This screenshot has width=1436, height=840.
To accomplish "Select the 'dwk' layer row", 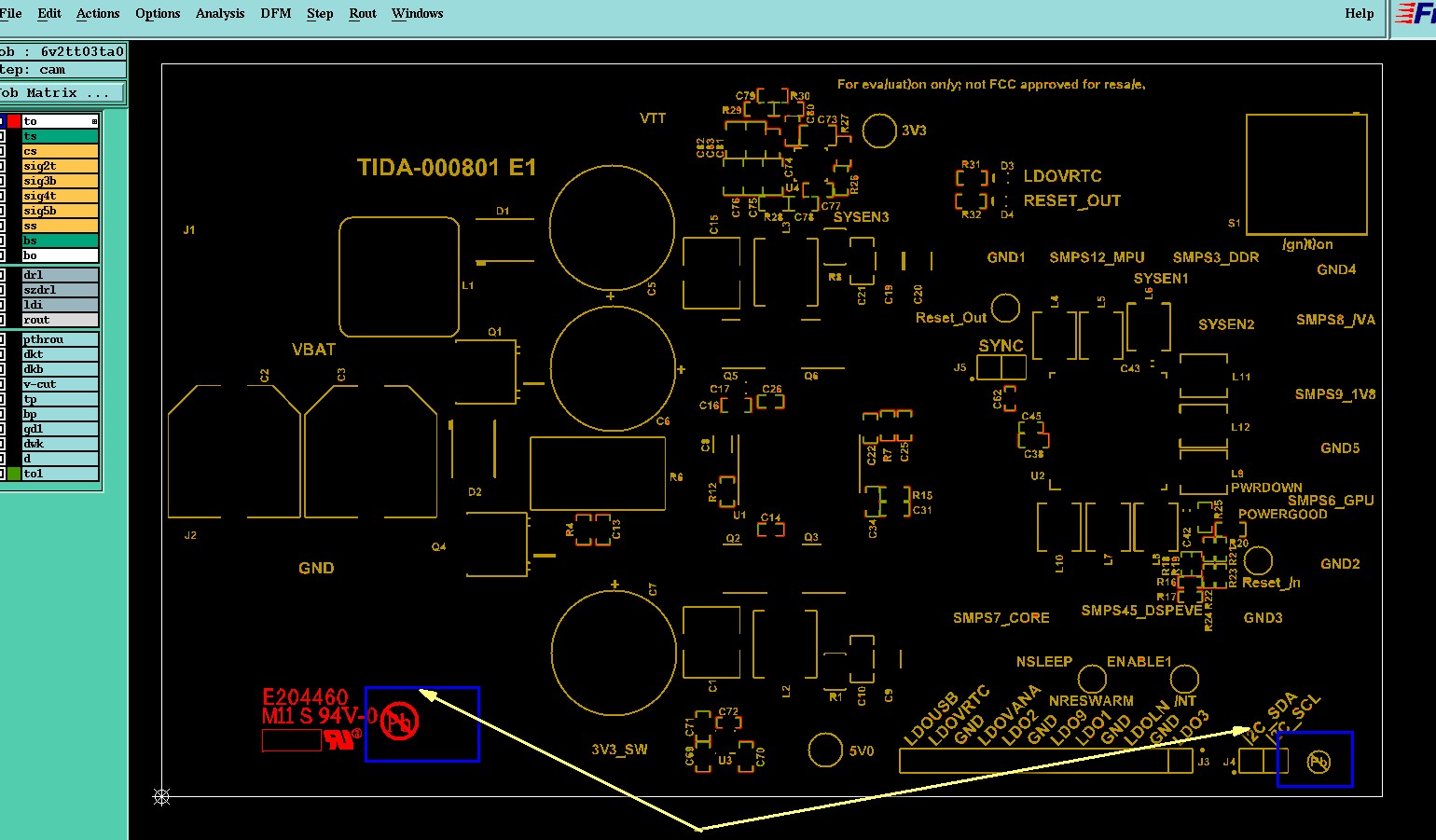I will coord(60,444).
